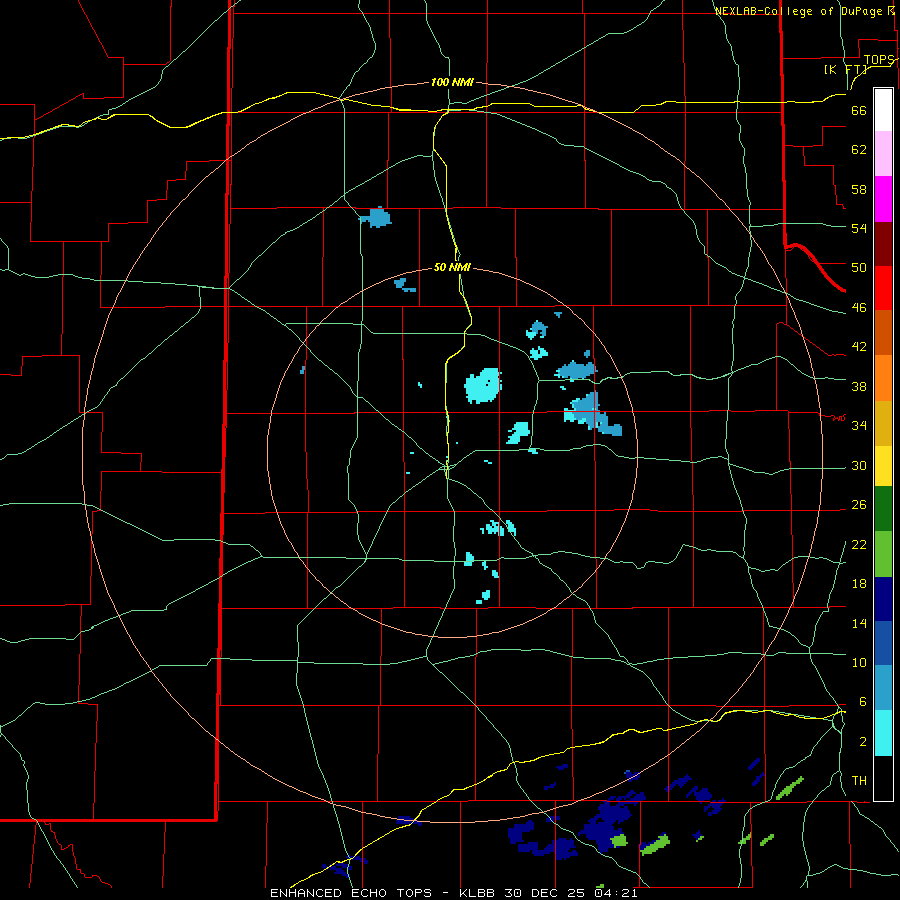Screen dimensions: 900x900
Task: Click the black TH threshold legend box
Action: tap(883, 778)
